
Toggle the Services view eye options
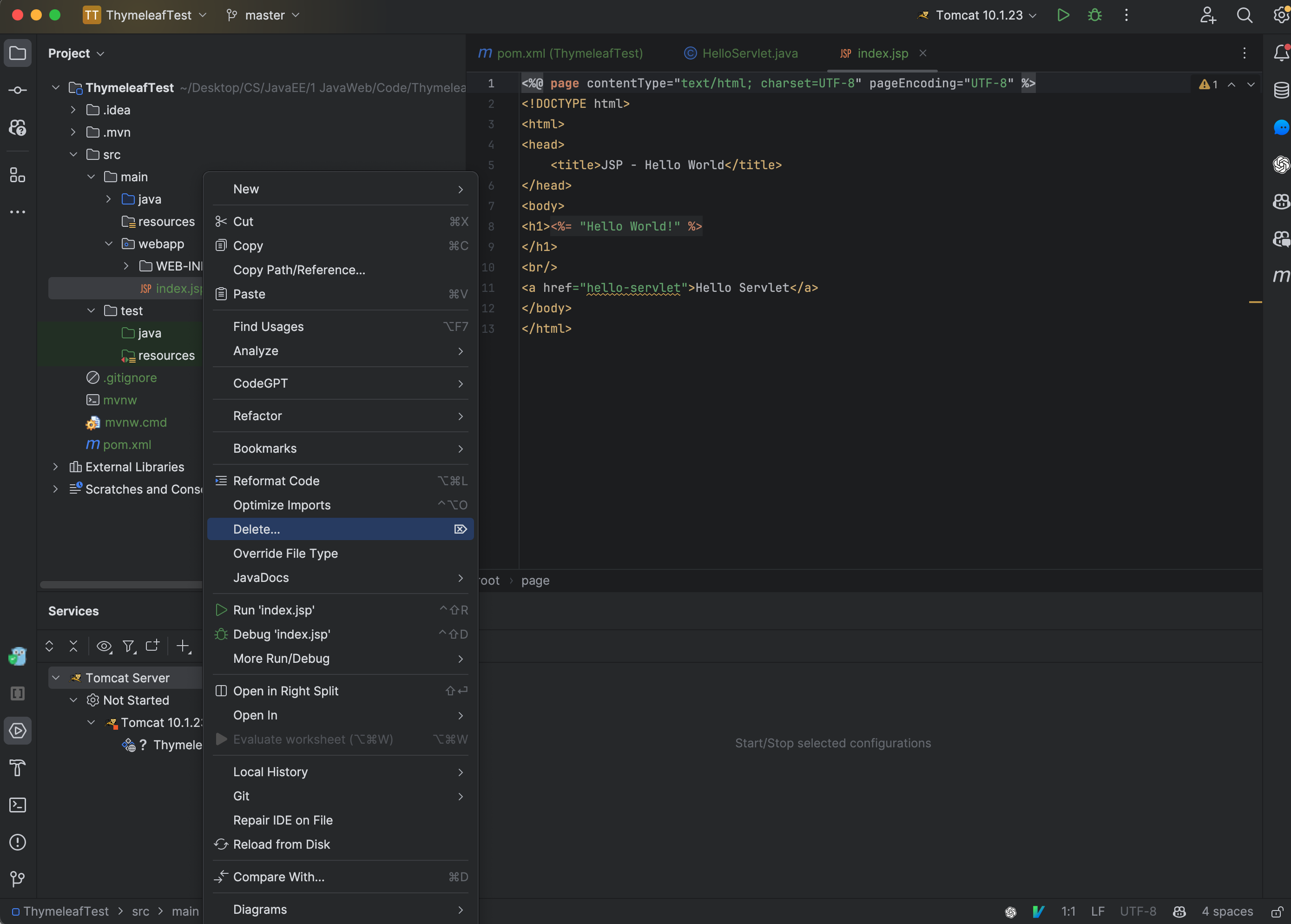[104, 646]
